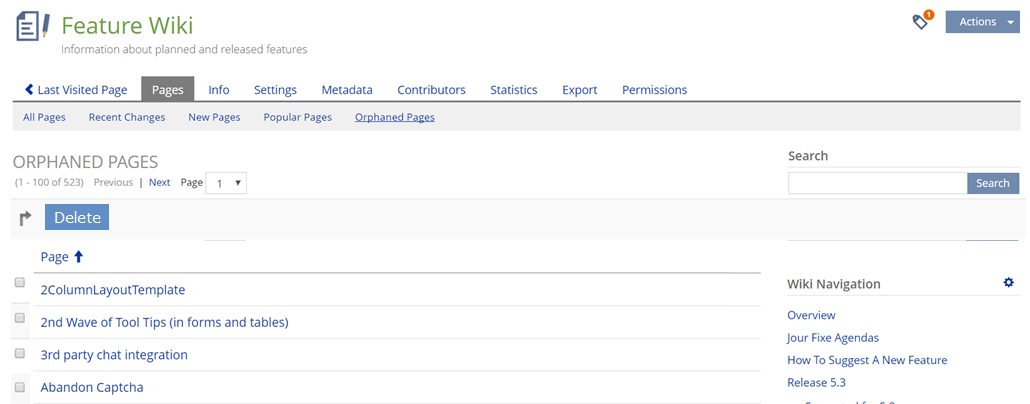1030x404 pixels.
Task: Open 2nd Wave of Tool Tips page
Action: pos(164,322)
